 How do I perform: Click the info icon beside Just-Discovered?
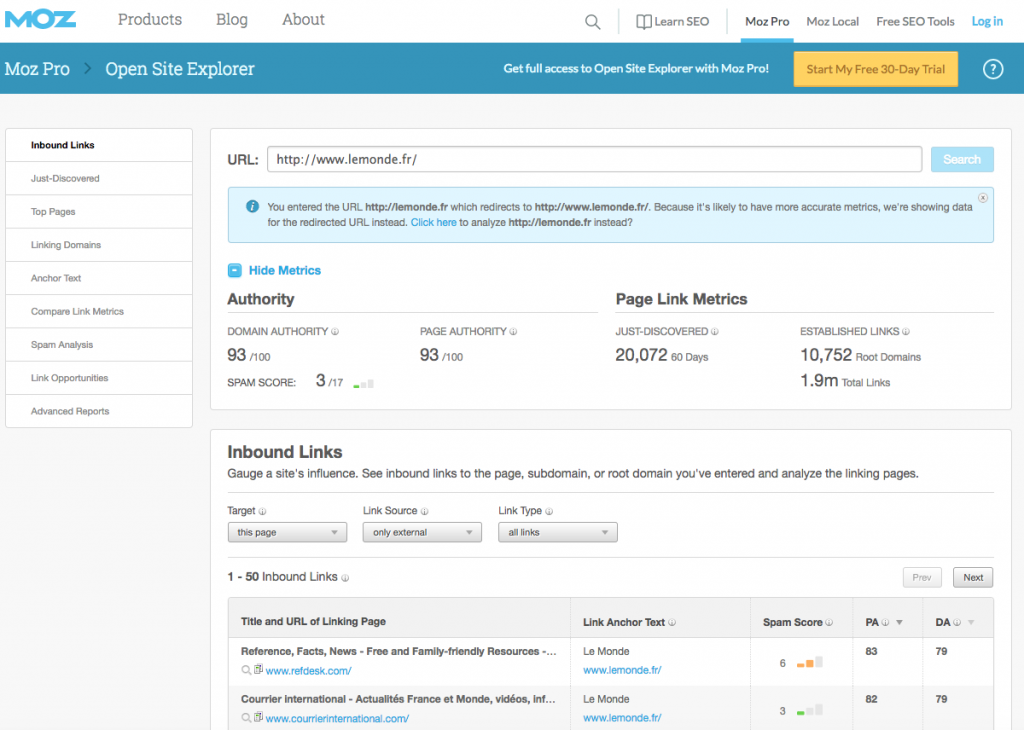click(714, 332)
